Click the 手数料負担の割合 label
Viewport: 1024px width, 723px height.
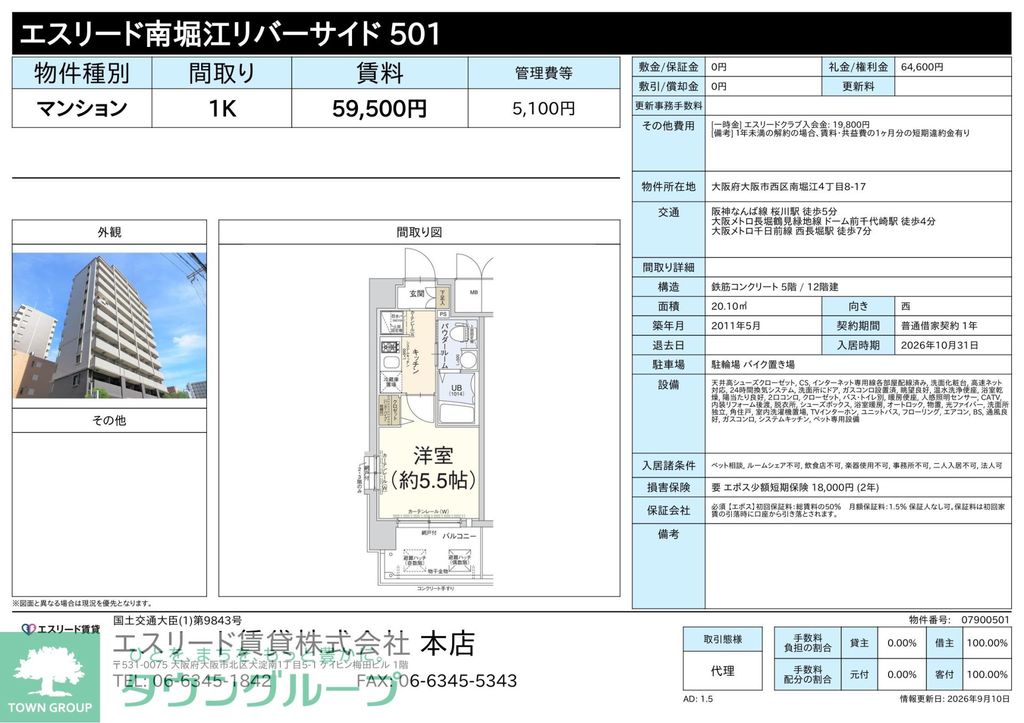808,643
